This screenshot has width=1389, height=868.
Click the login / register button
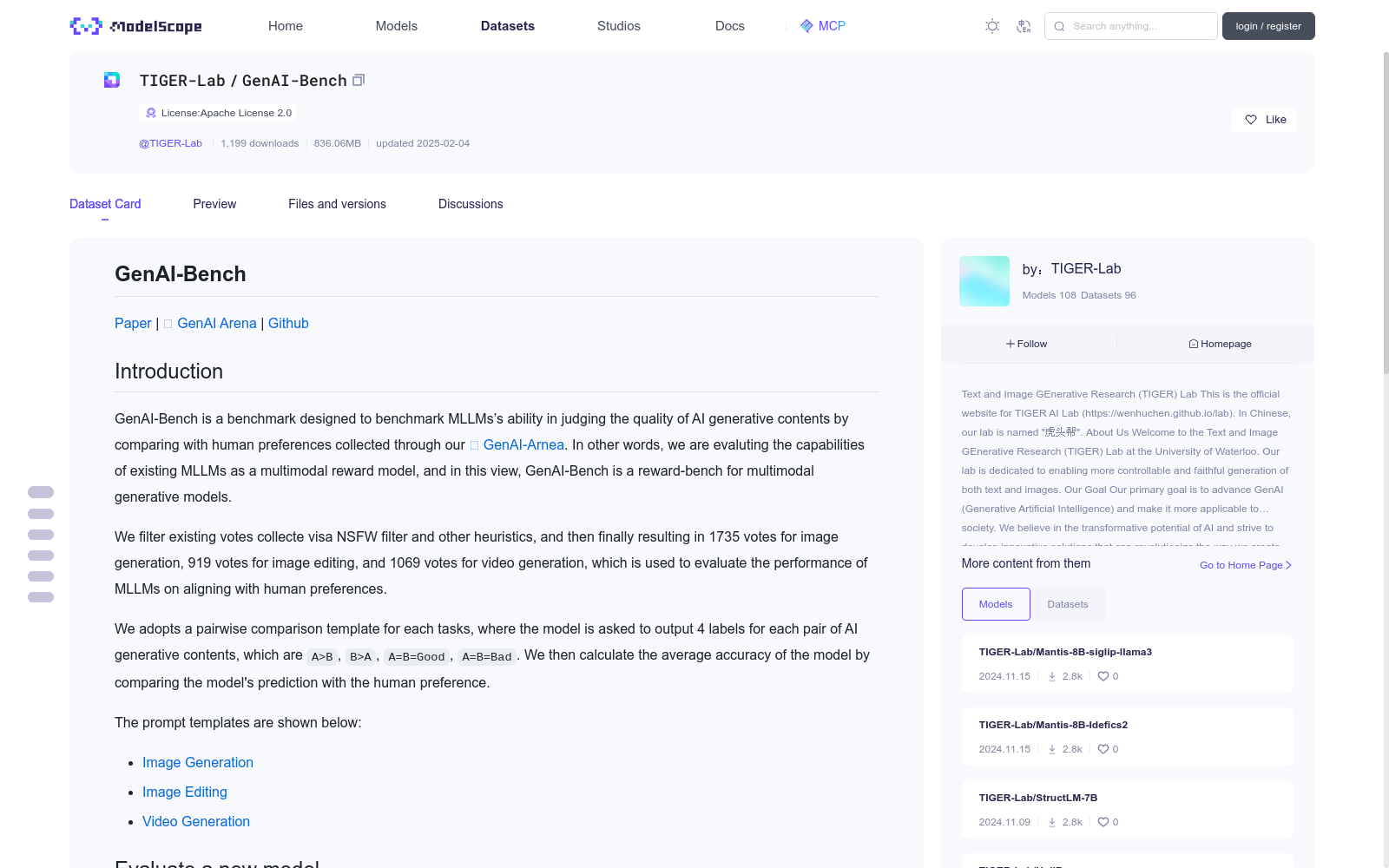(1268, 26)
